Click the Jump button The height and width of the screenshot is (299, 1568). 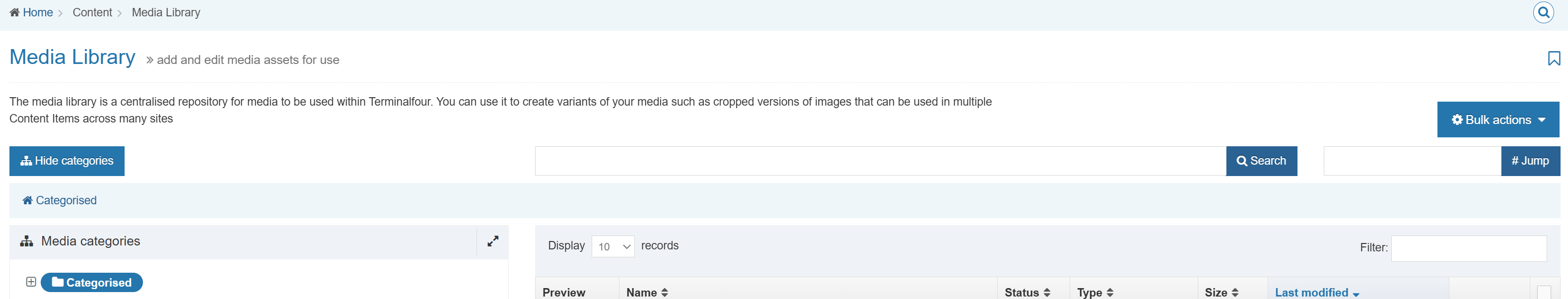tap(1530, 161)
